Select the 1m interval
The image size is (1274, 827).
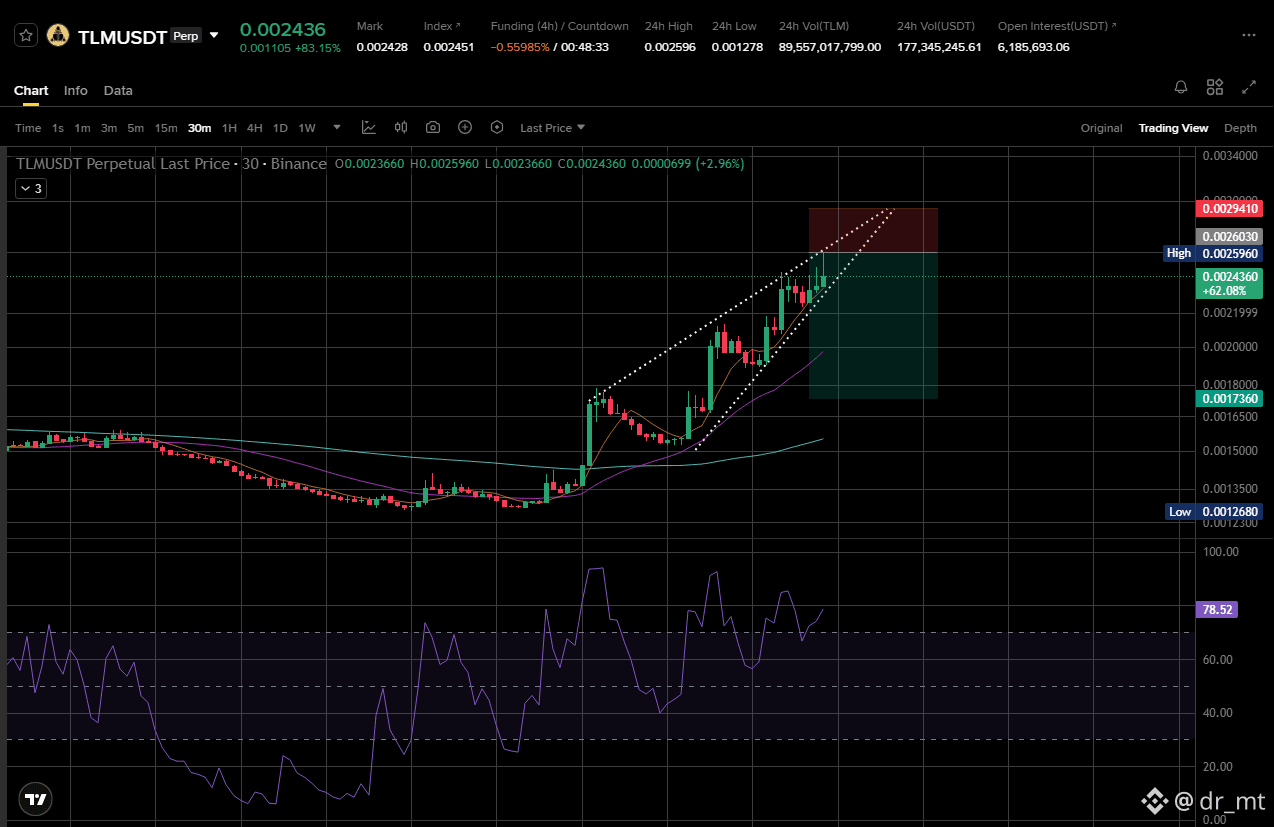tap(82, 128)
